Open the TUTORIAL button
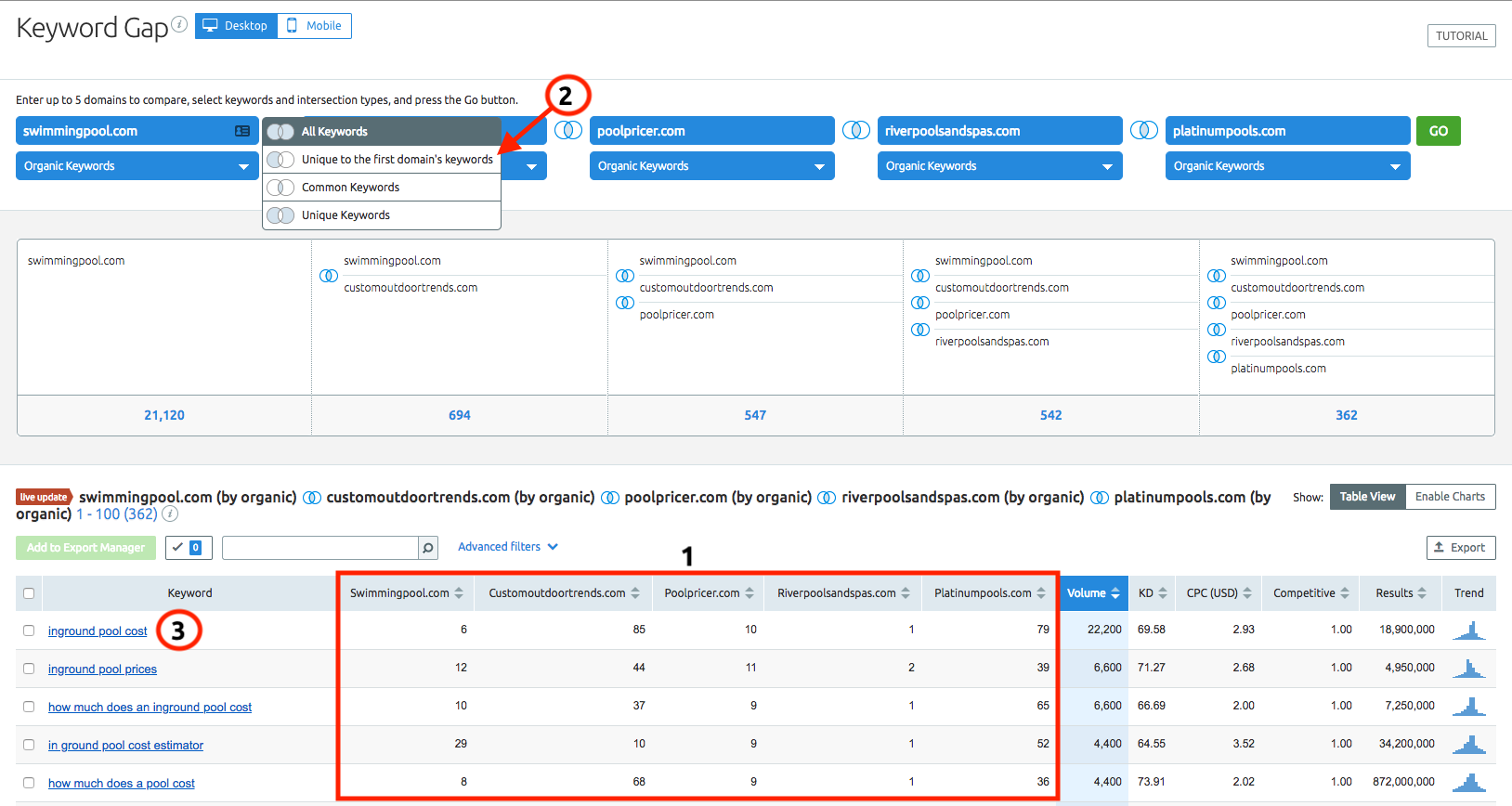The image size is (1512, 806). point(1461,36)
